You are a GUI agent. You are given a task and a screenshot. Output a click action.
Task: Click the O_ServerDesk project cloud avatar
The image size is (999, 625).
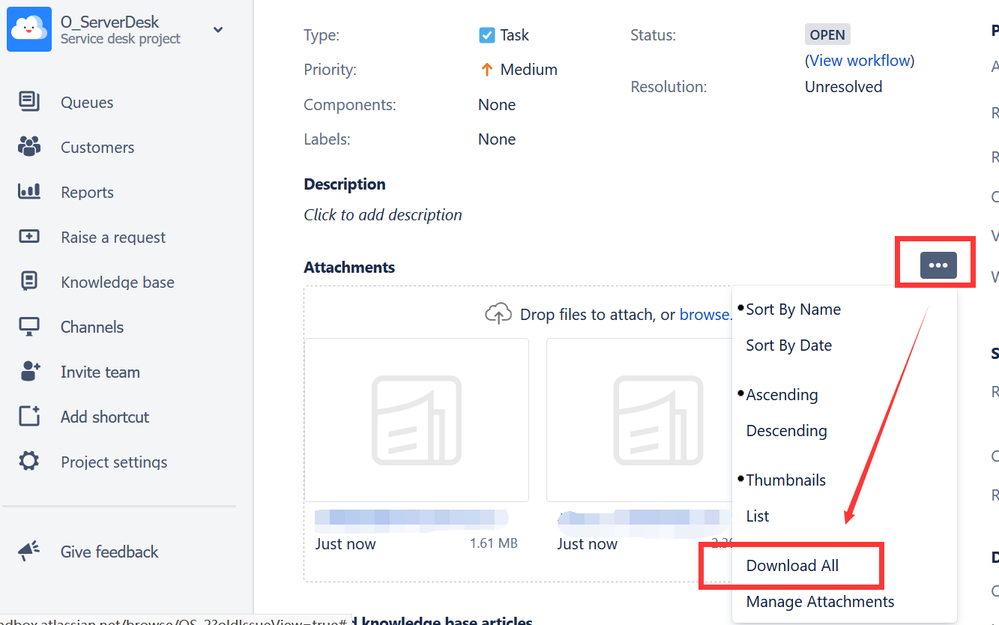click(29, 29)
